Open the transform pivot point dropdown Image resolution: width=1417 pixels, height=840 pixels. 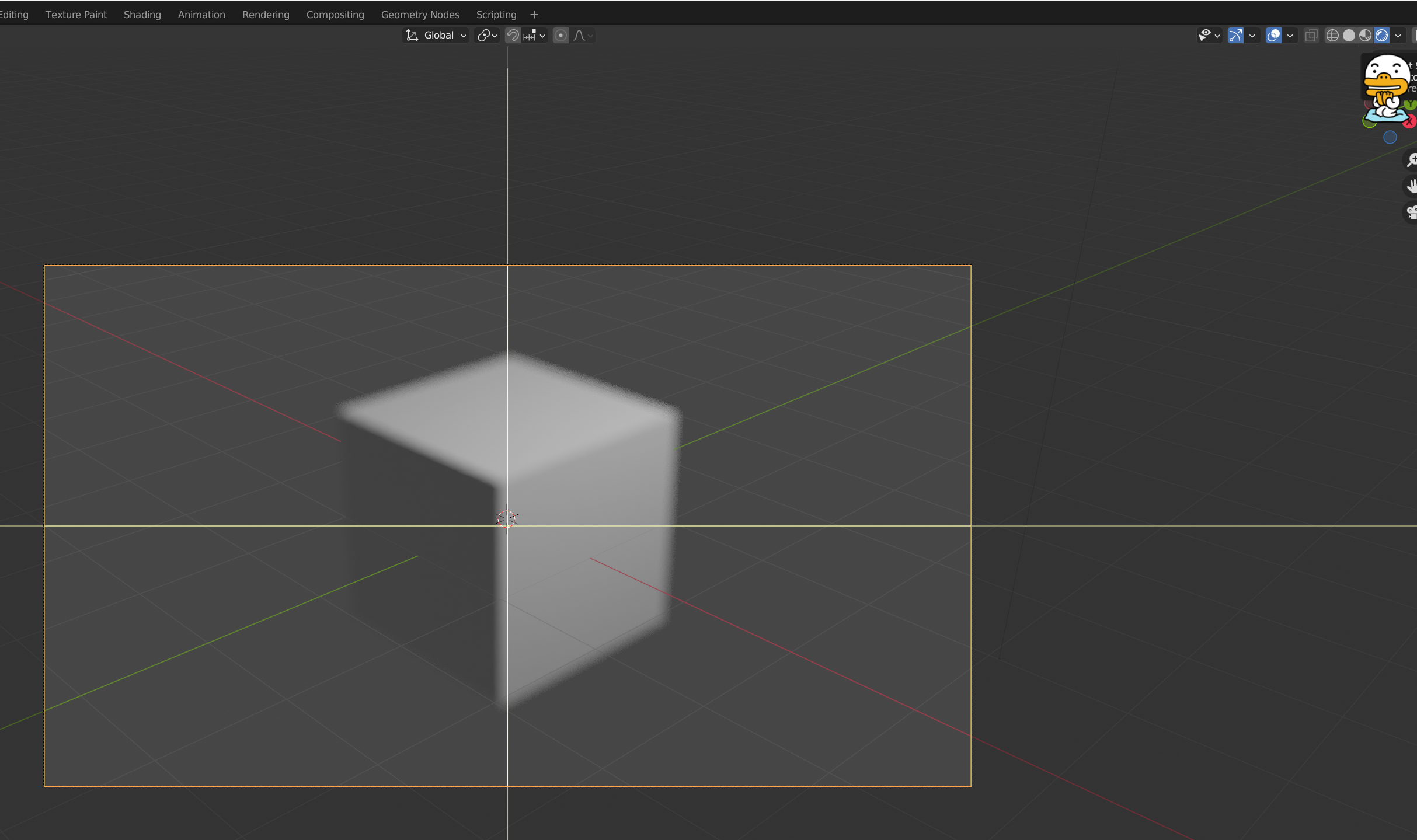[x=487, y=36]
